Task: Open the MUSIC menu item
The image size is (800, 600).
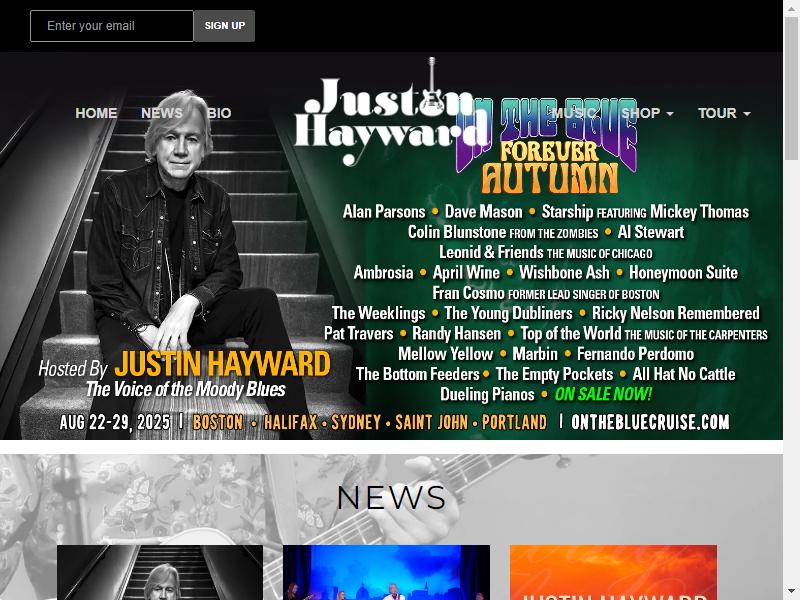Action: coord(574,113)
